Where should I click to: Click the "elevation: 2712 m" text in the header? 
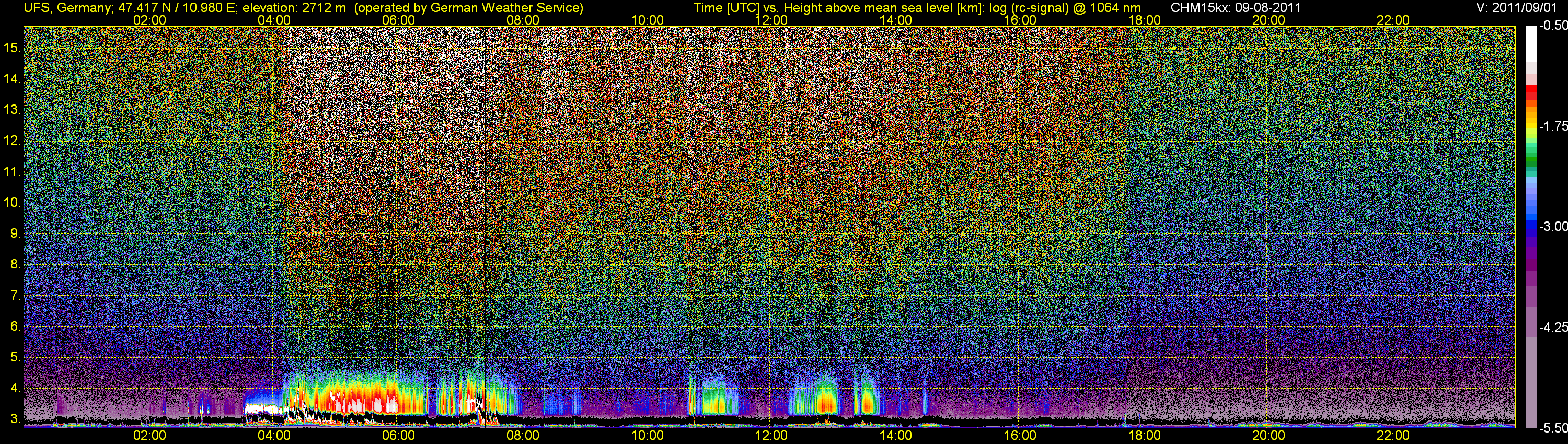pyautogui.click(x=294, y=8)
